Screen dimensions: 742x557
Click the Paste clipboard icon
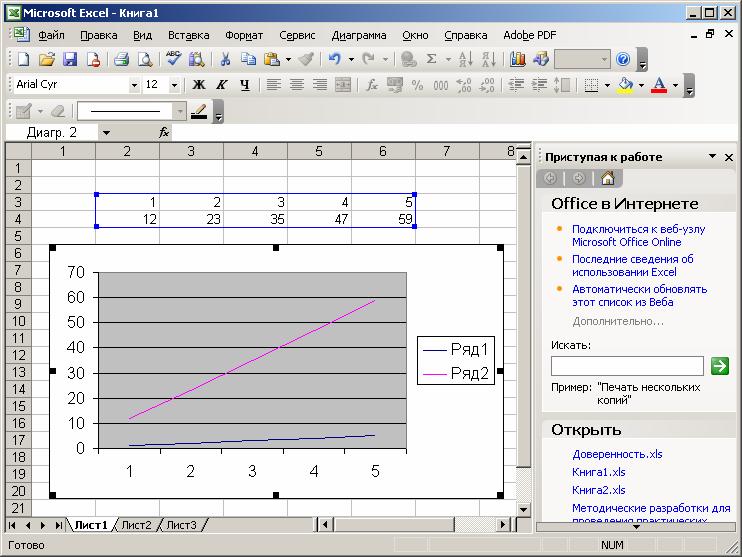tap(272, 59)
